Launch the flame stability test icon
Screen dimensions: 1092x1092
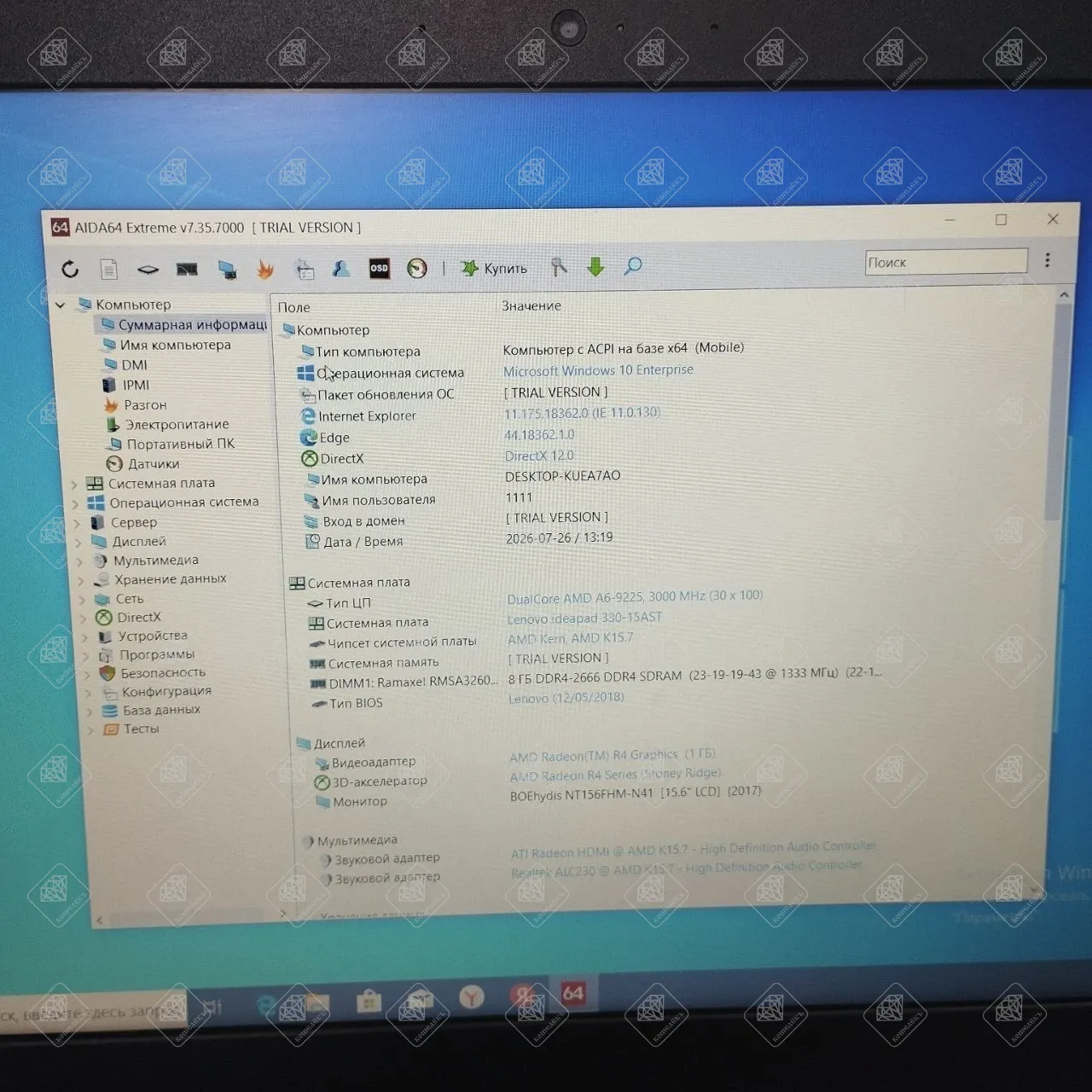pyautogui.click(x=265, y=270)
